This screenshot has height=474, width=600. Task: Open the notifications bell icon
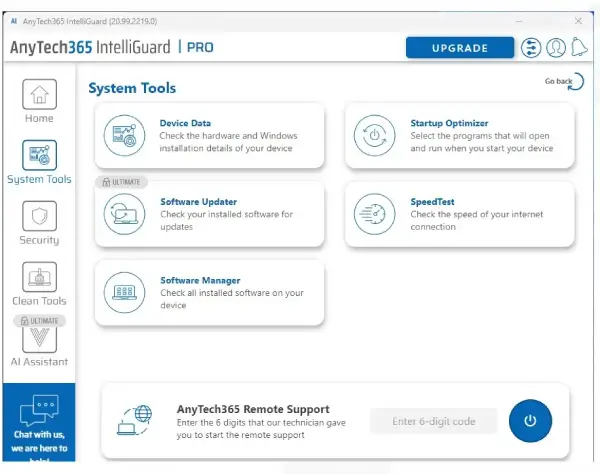(x=579, y=47)
